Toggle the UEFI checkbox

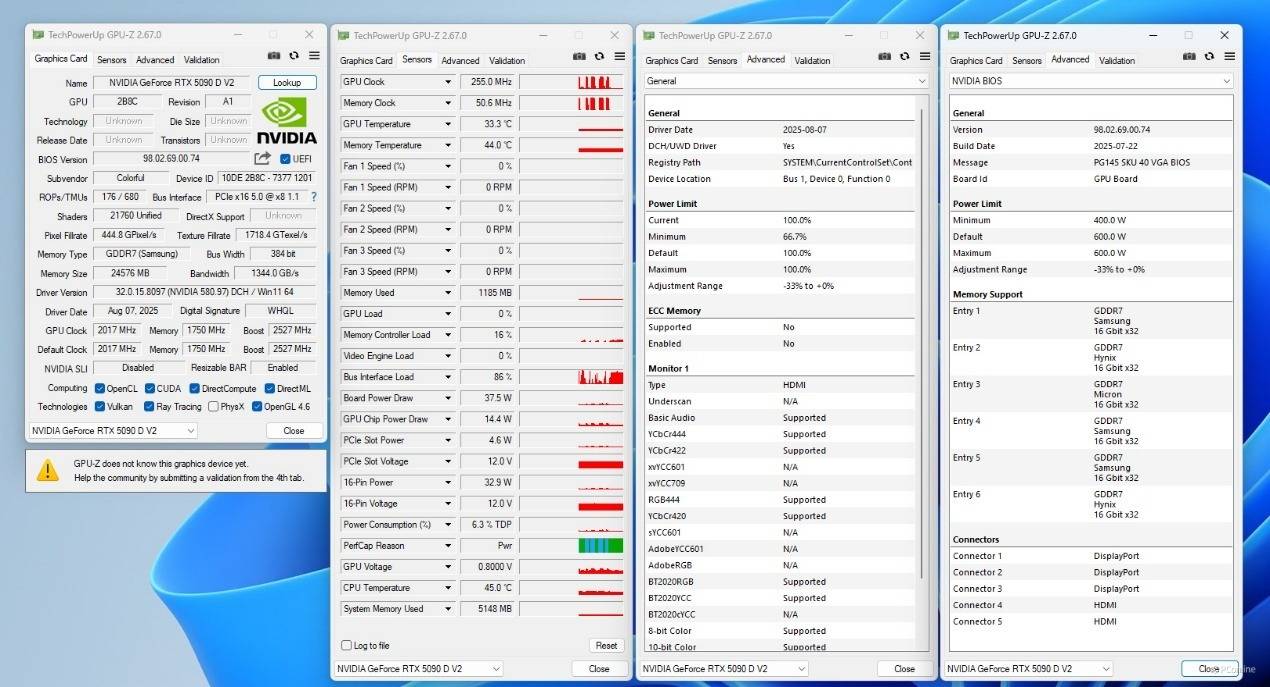pyautogui.click(x=285, y=159)
